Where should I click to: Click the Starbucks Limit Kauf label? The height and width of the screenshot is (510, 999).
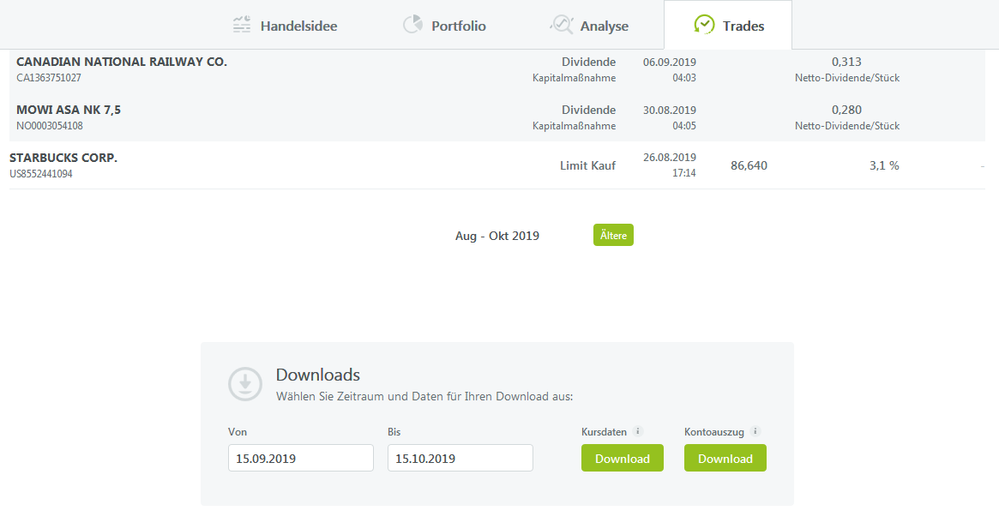(x=587, y=165)
